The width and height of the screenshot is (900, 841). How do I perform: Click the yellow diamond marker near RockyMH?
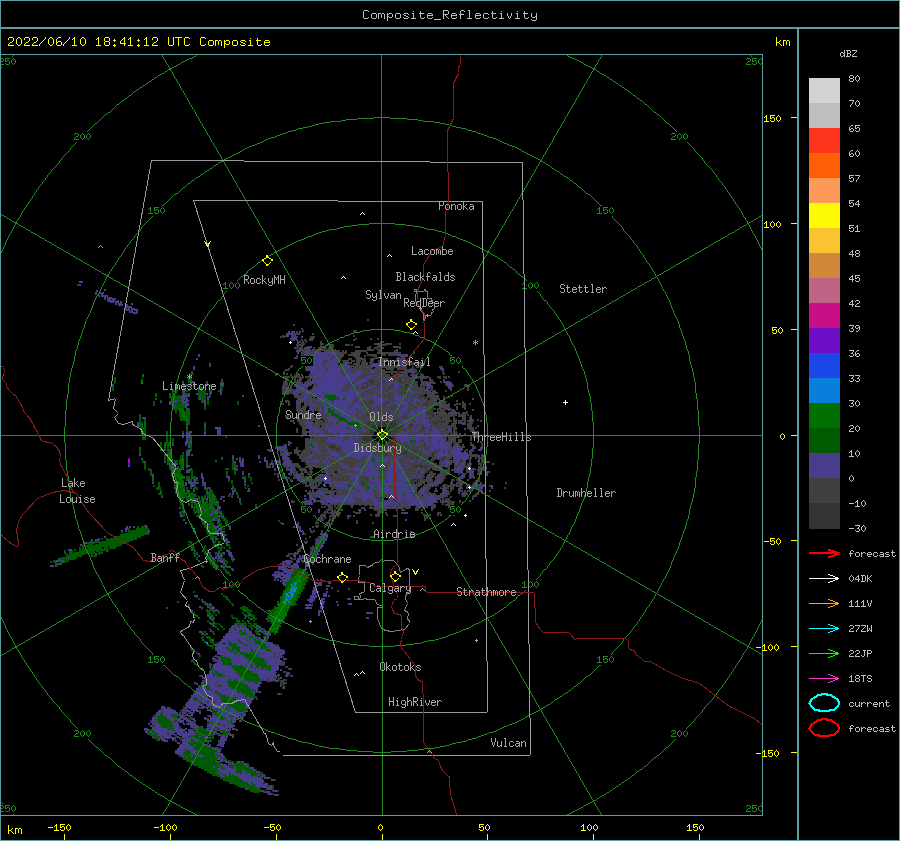[267, 261]
